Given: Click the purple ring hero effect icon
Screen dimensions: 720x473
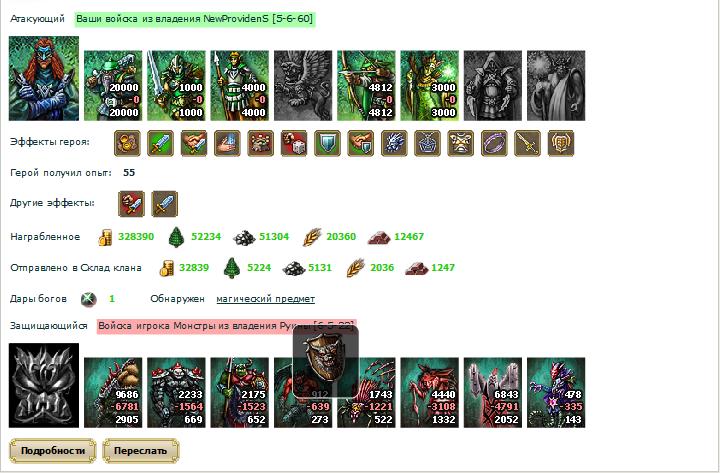Looking at the screenshot, I should pyautogui.click(x=494, y=143).
